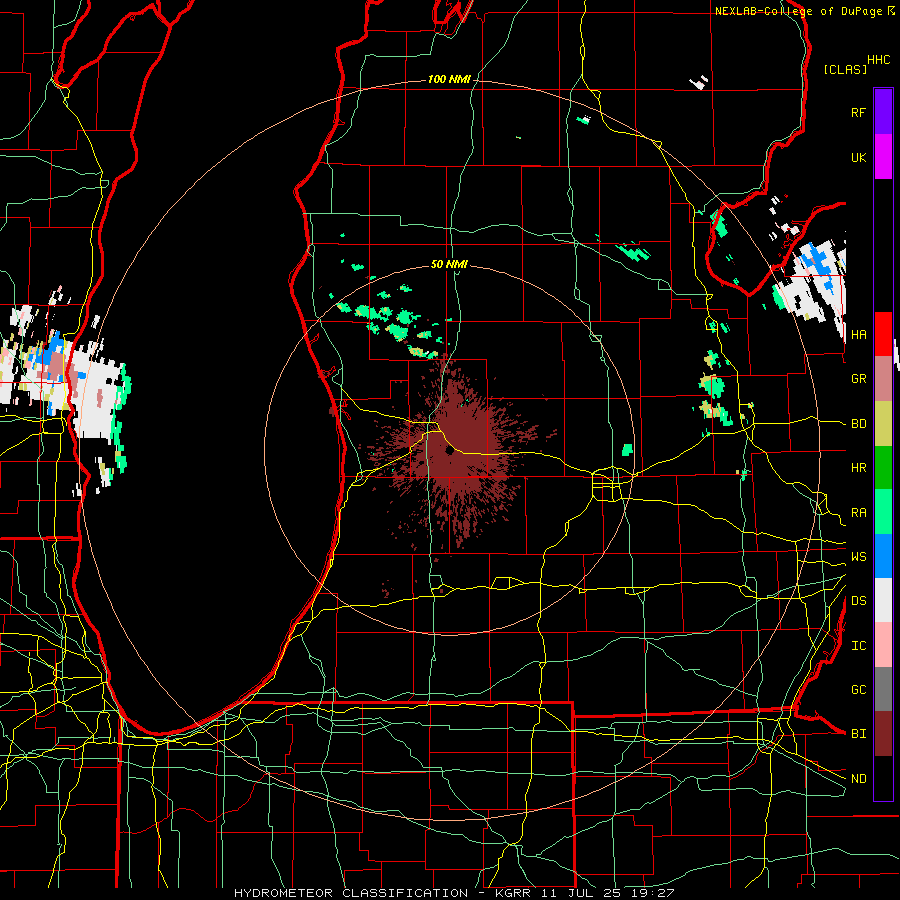Click the white DS dry snow swatch
The image size is (900, 900).
[x=883, y=600]
